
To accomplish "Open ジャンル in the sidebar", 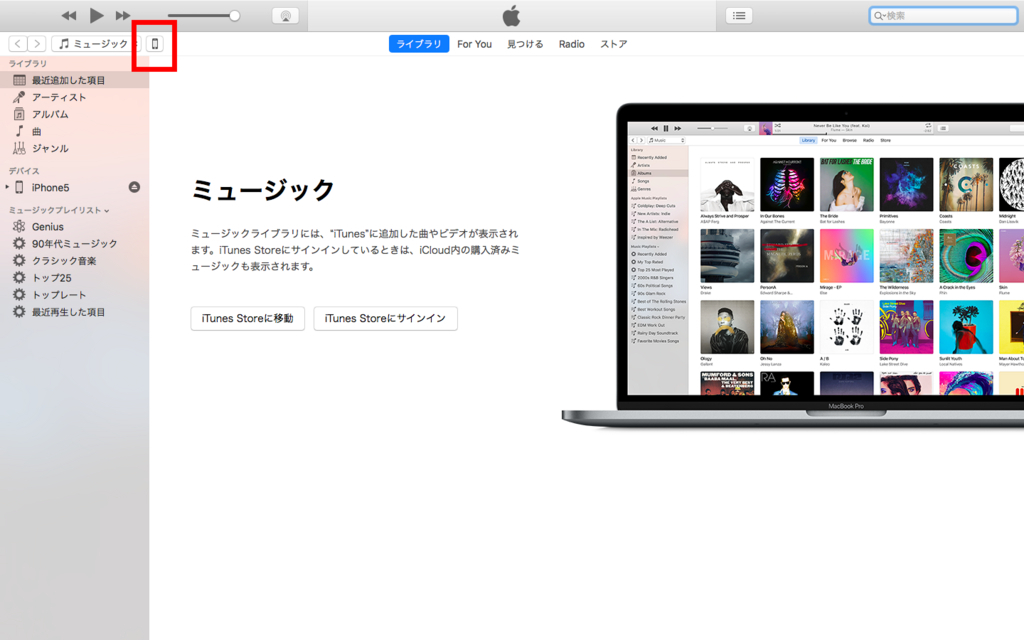I will pos(74,148).
